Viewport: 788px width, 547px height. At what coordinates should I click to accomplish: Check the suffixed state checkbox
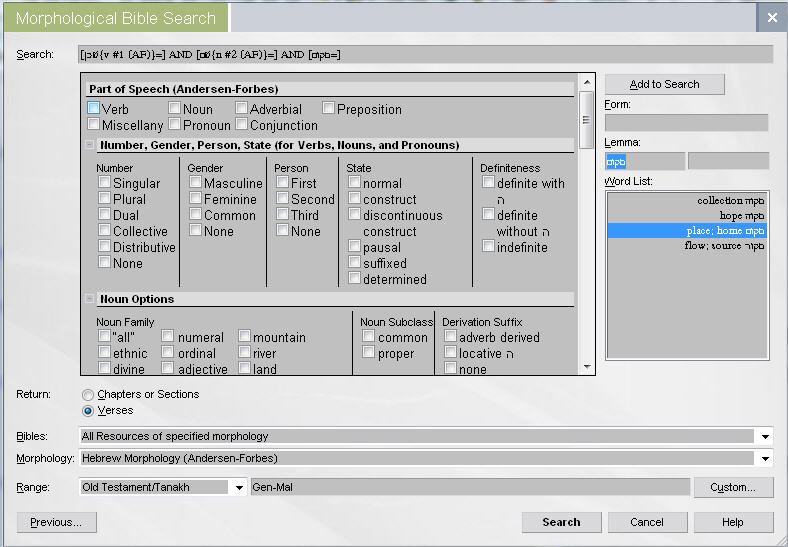pos(354,262)
